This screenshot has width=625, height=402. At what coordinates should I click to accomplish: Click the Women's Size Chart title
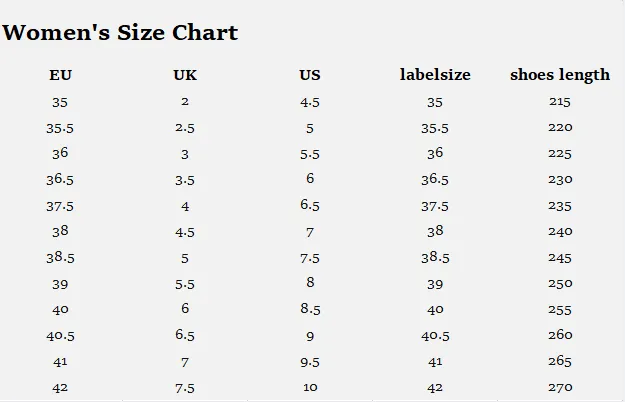coord(120,32)
